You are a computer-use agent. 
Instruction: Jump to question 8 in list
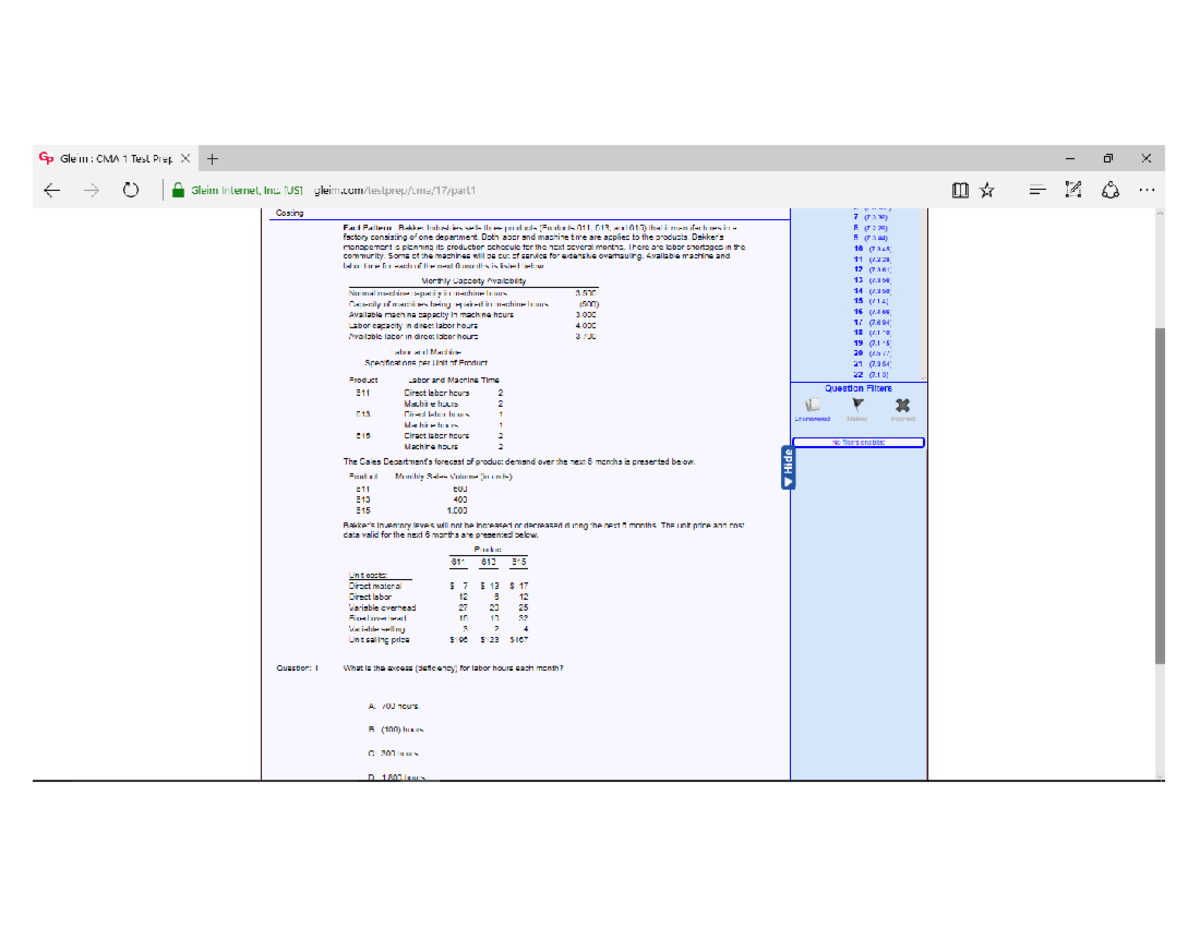[x=873, y=228]
